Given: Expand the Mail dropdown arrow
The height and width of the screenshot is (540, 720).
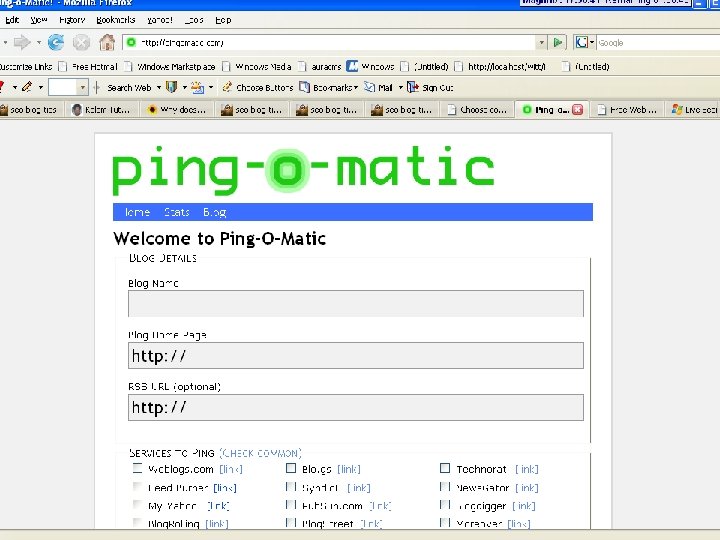Looking at the screenshot, I should tap(400, 87).
